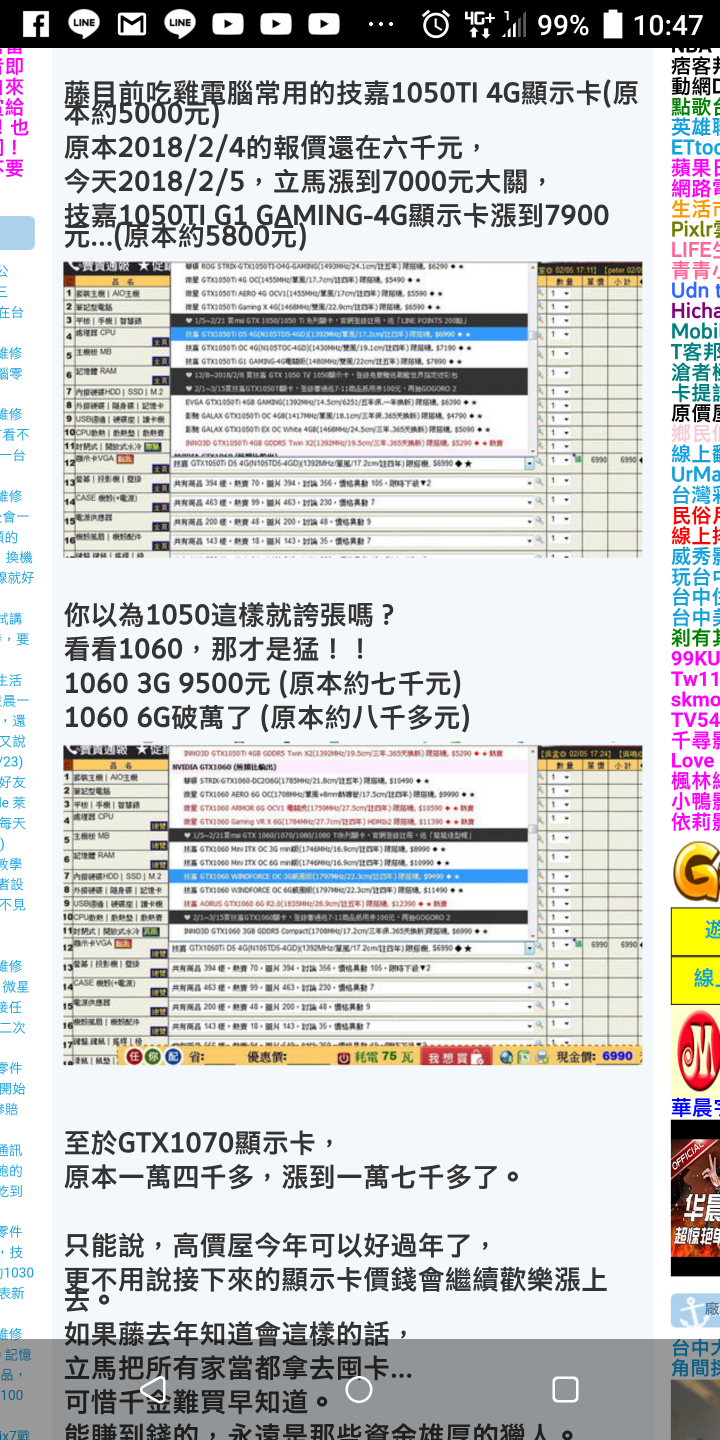Tap the yellow 遊 button under G logo
The width and height of the screenshot is (720, 1440).
tap(696, 931)
